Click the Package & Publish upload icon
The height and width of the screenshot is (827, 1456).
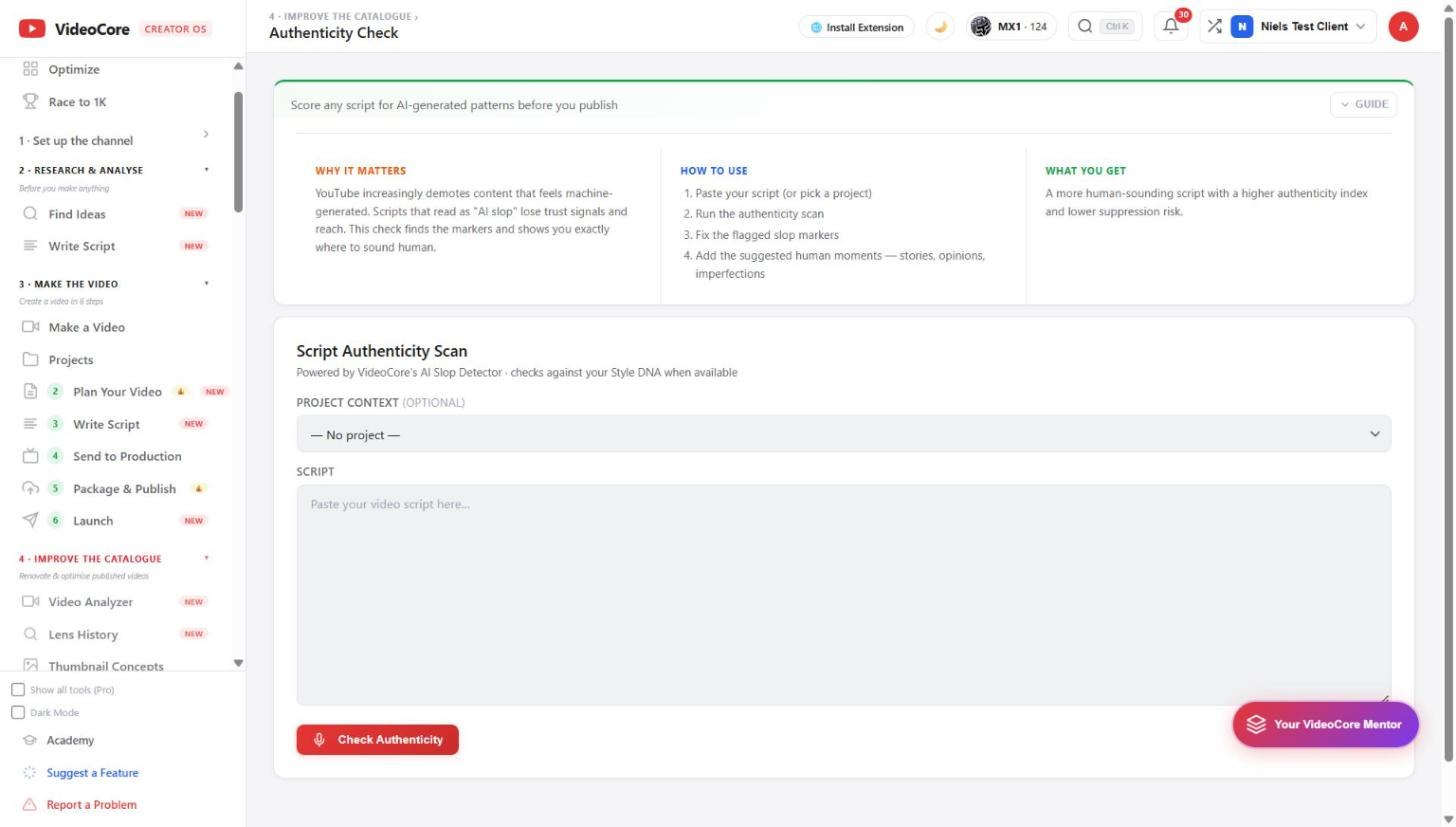pyautogui.click(x=30, y=489)
